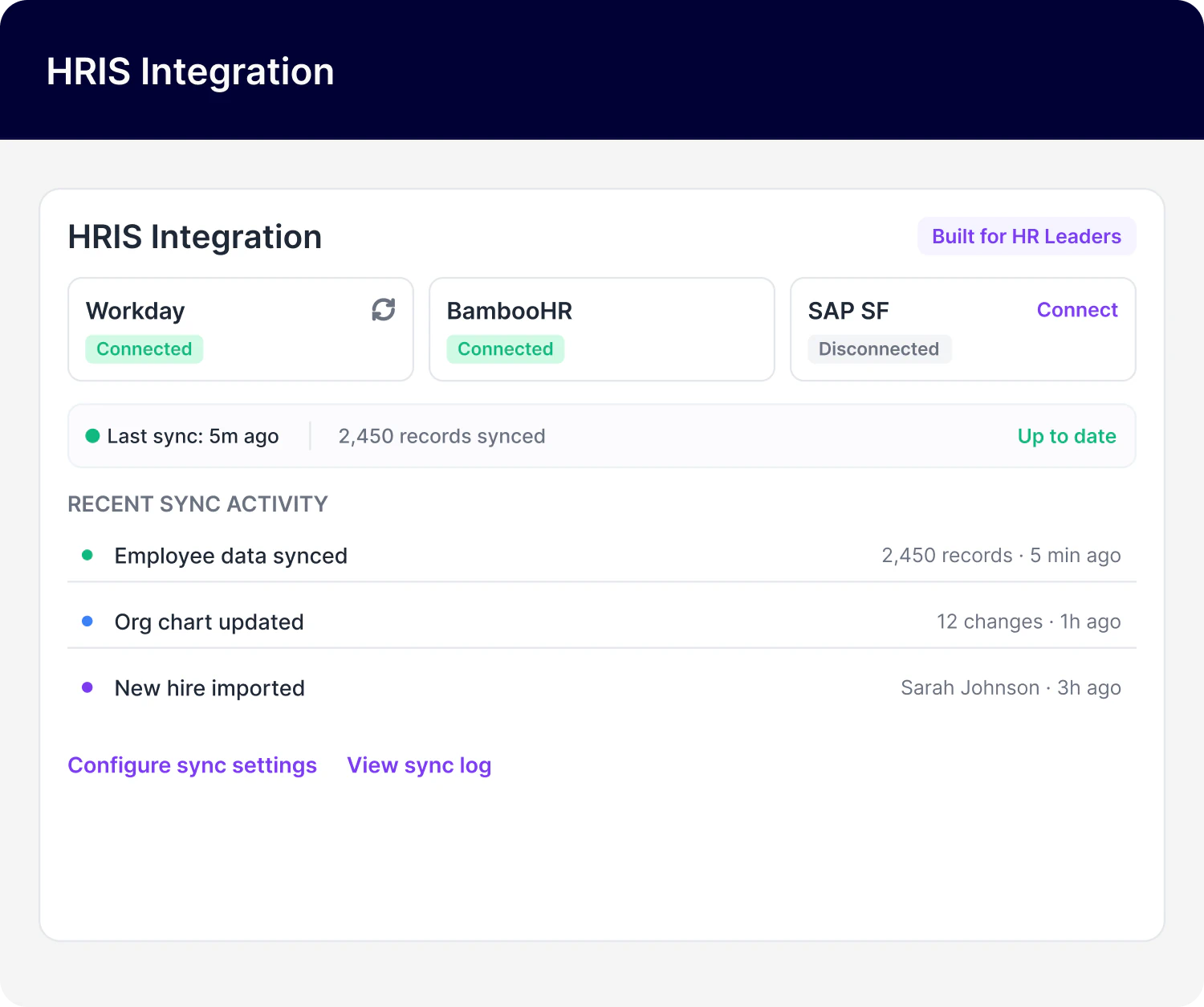Click the Up to date status
This screenshot has height=1007, width=1204.
coord(1067,436)
